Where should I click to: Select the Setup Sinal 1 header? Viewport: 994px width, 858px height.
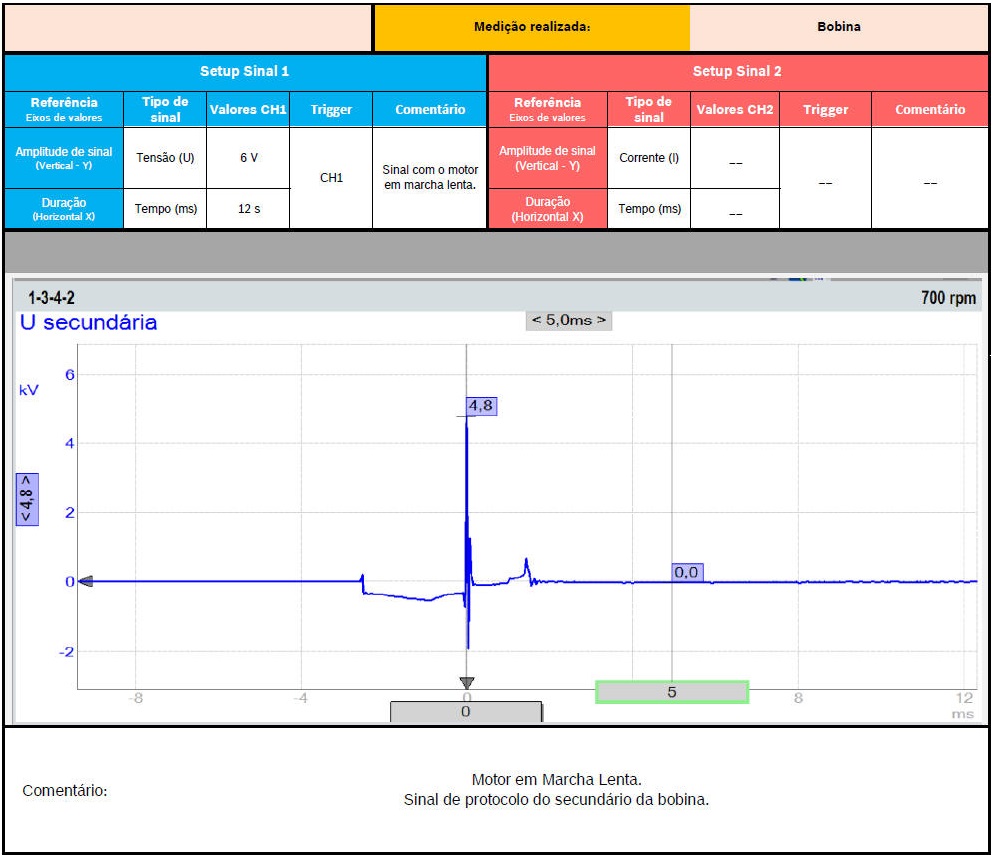tap(245, 71)
